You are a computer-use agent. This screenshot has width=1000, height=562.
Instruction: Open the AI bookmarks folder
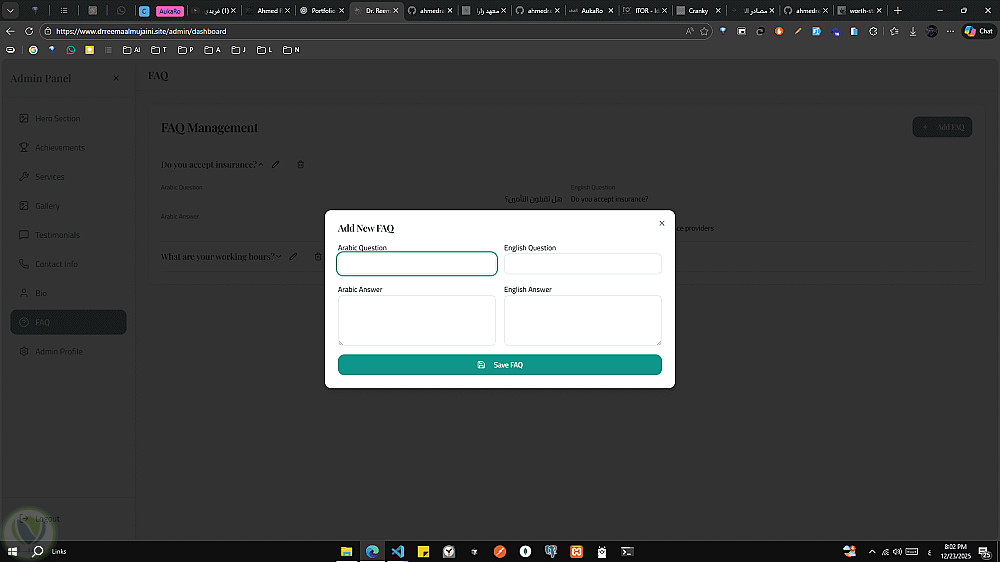pos(131,50)
